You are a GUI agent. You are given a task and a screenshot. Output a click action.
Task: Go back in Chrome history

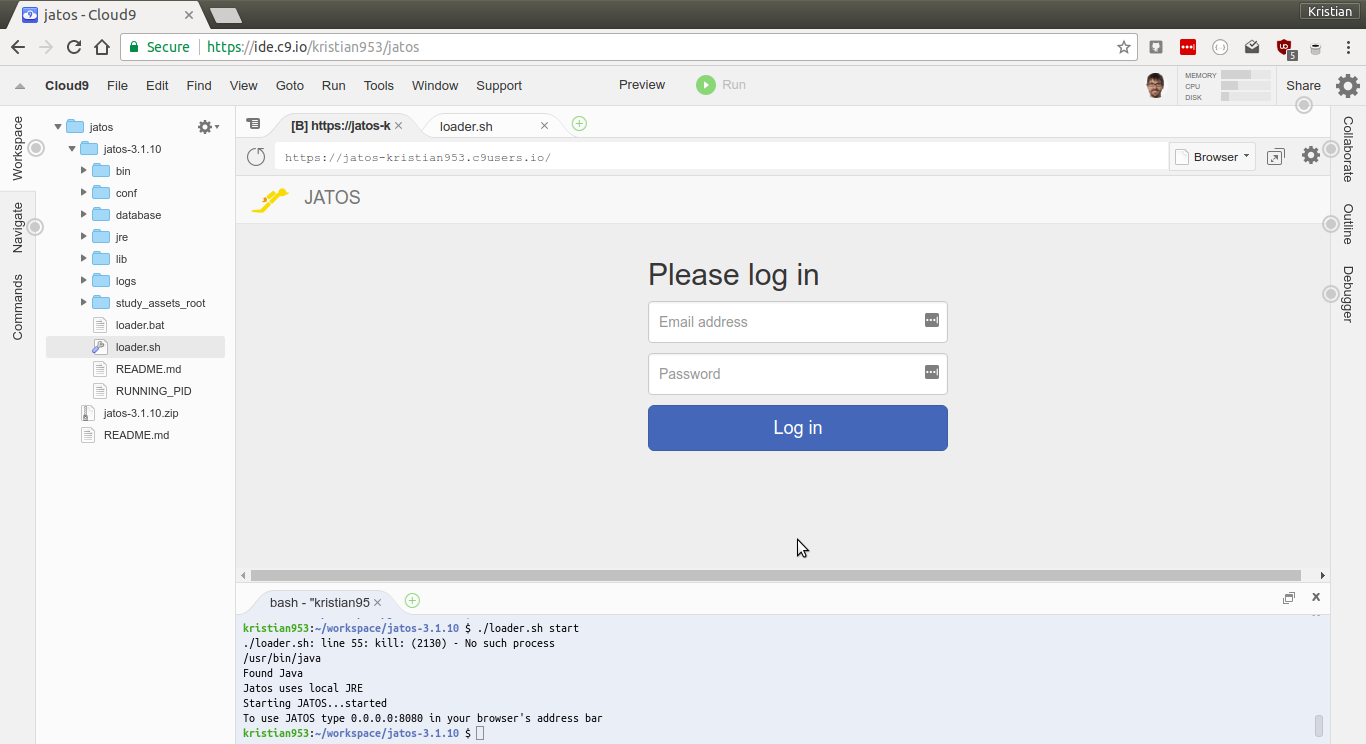coord(18,47)
